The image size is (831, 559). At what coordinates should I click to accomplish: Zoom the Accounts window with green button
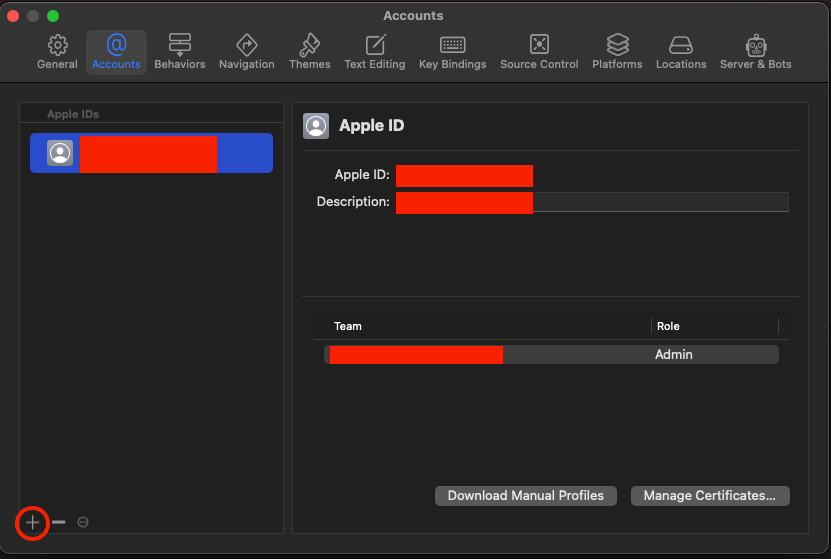tap(53, 16)
